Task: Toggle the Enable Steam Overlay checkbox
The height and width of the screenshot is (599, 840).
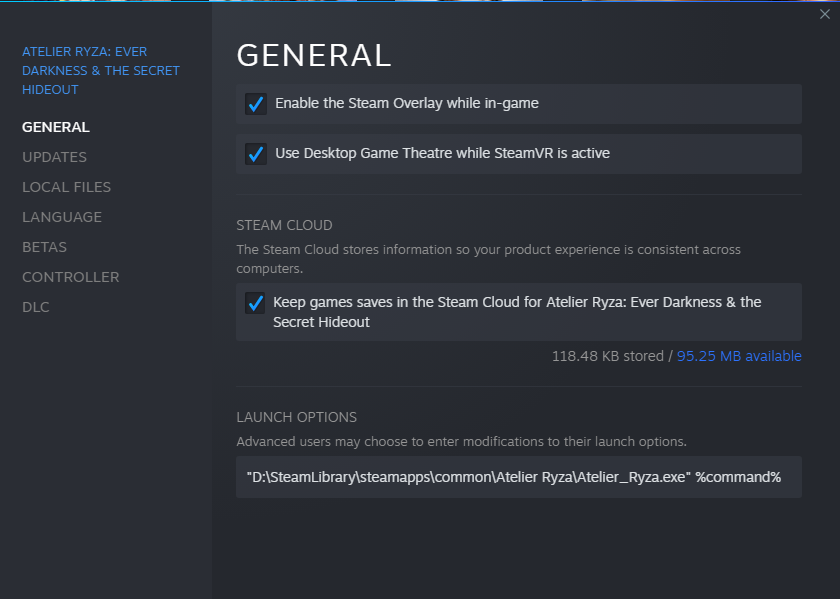Action: [256, 104]
